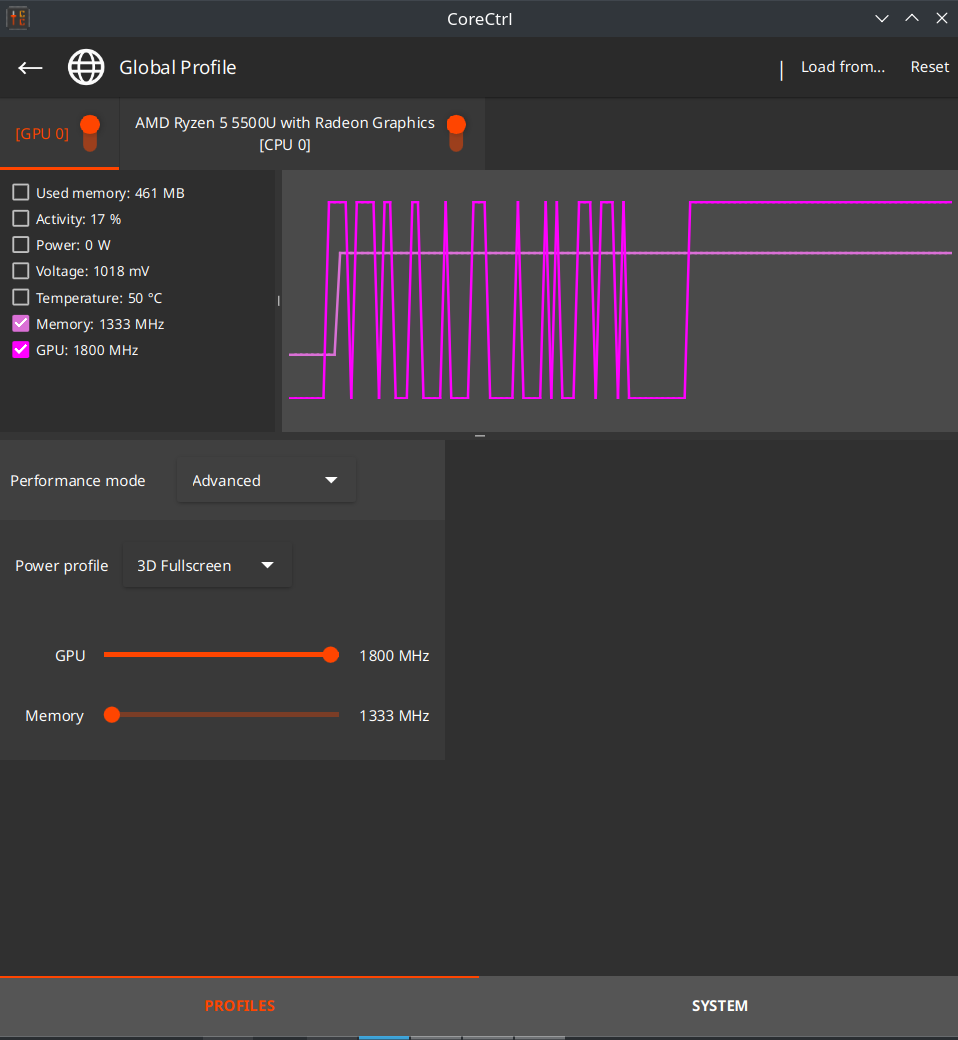Click the GPU frequency slider handle
The width and height of the screenshot is (958, 1040).
pyautogui.click(x=330, y=655)
